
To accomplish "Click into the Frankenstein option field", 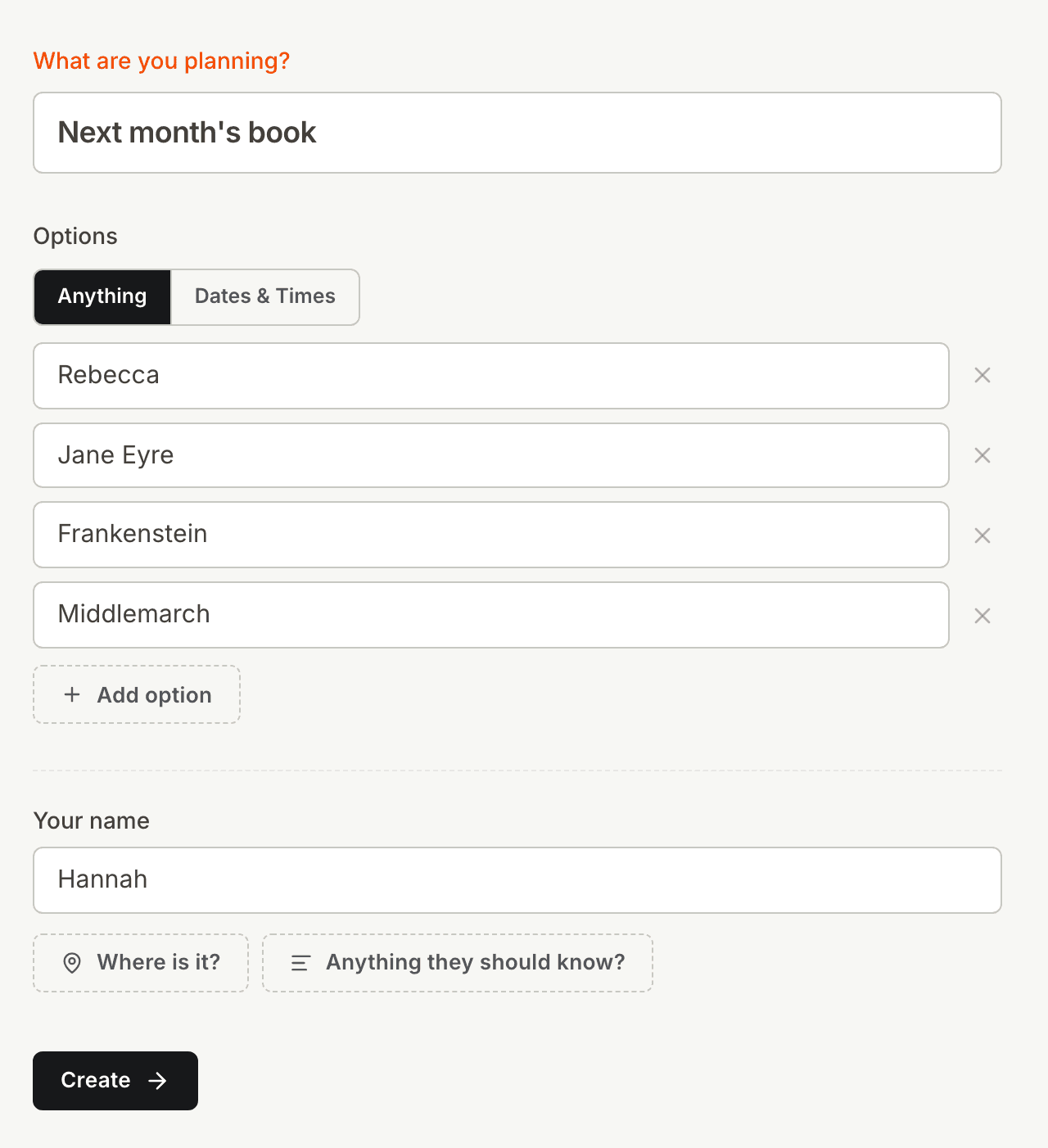I will [x=491, y=535].
